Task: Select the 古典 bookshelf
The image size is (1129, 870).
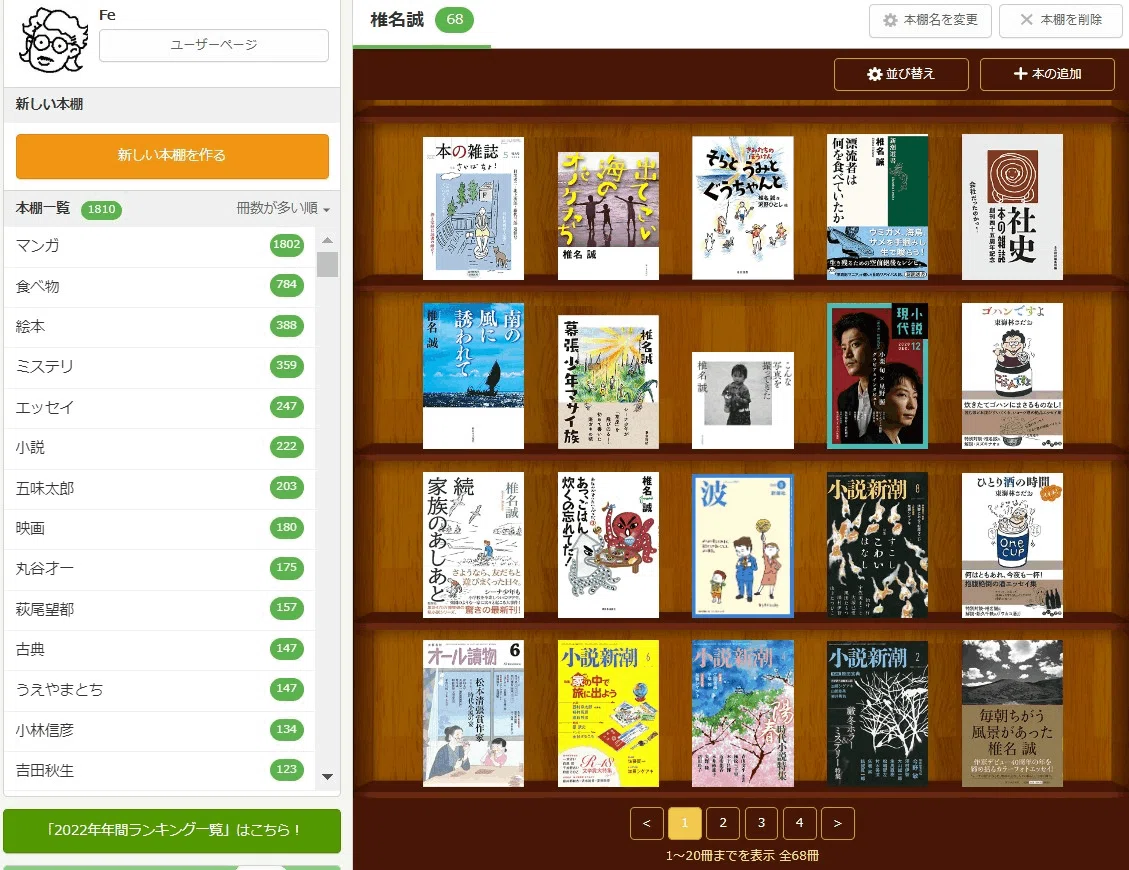Action: 159,650
